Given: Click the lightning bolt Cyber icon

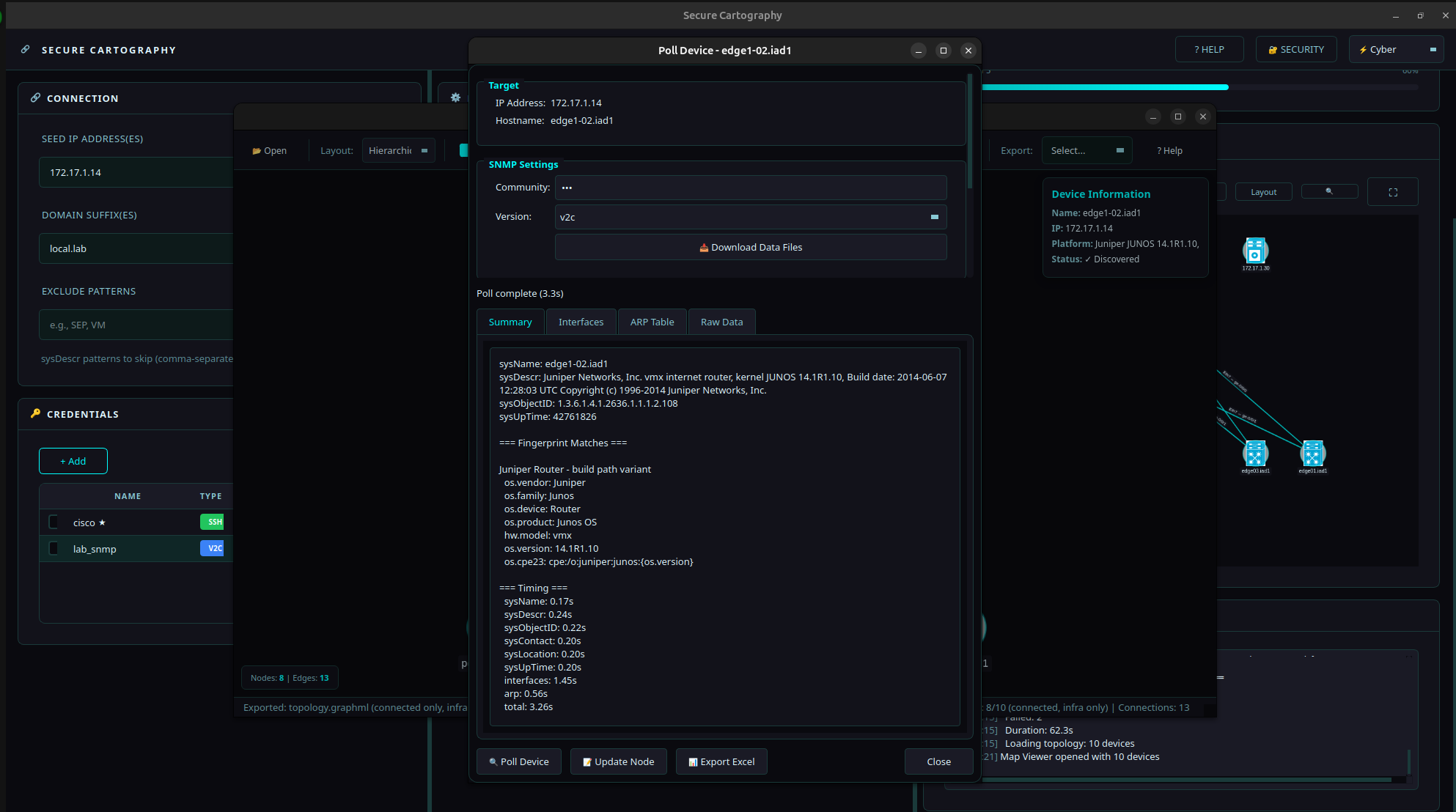Looking at the screenshot, I should [x=1362, y=49].
